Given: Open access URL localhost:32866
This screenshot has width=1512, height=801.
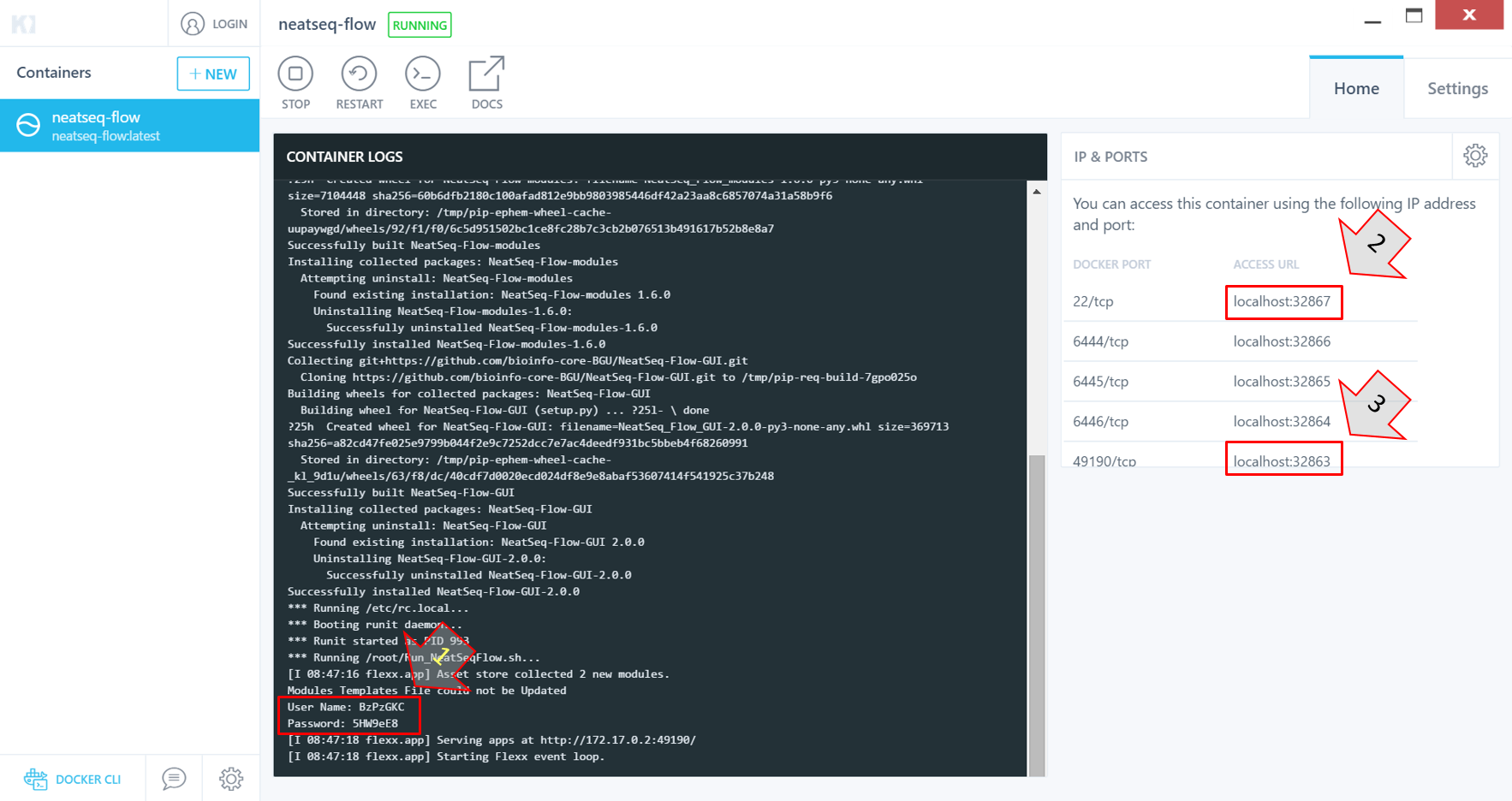Looking at the screenshot, I should [x=1282, y=341].
